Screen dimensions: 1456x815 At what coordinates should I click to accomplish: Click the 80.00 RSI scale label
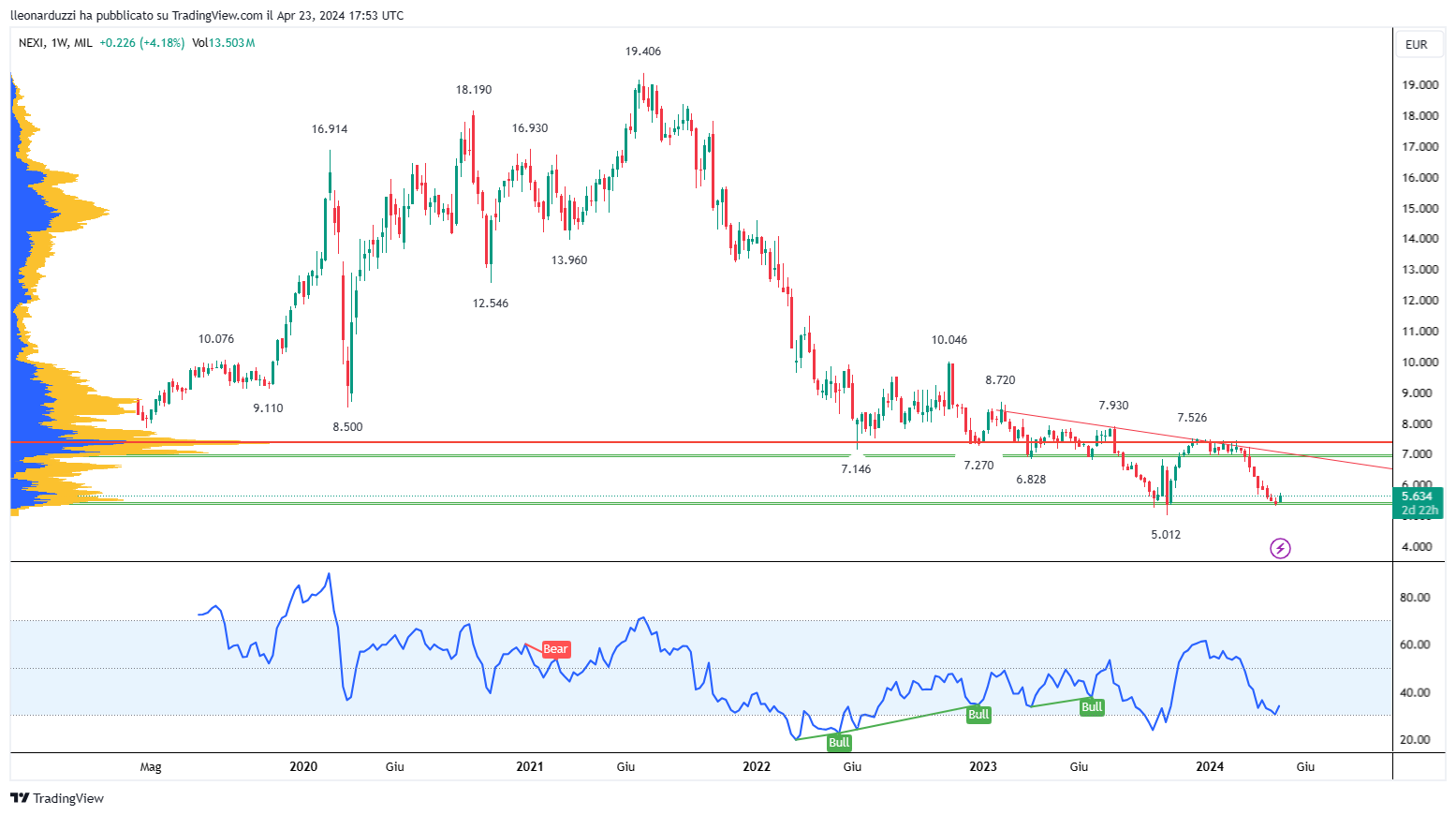point(1415,598)
